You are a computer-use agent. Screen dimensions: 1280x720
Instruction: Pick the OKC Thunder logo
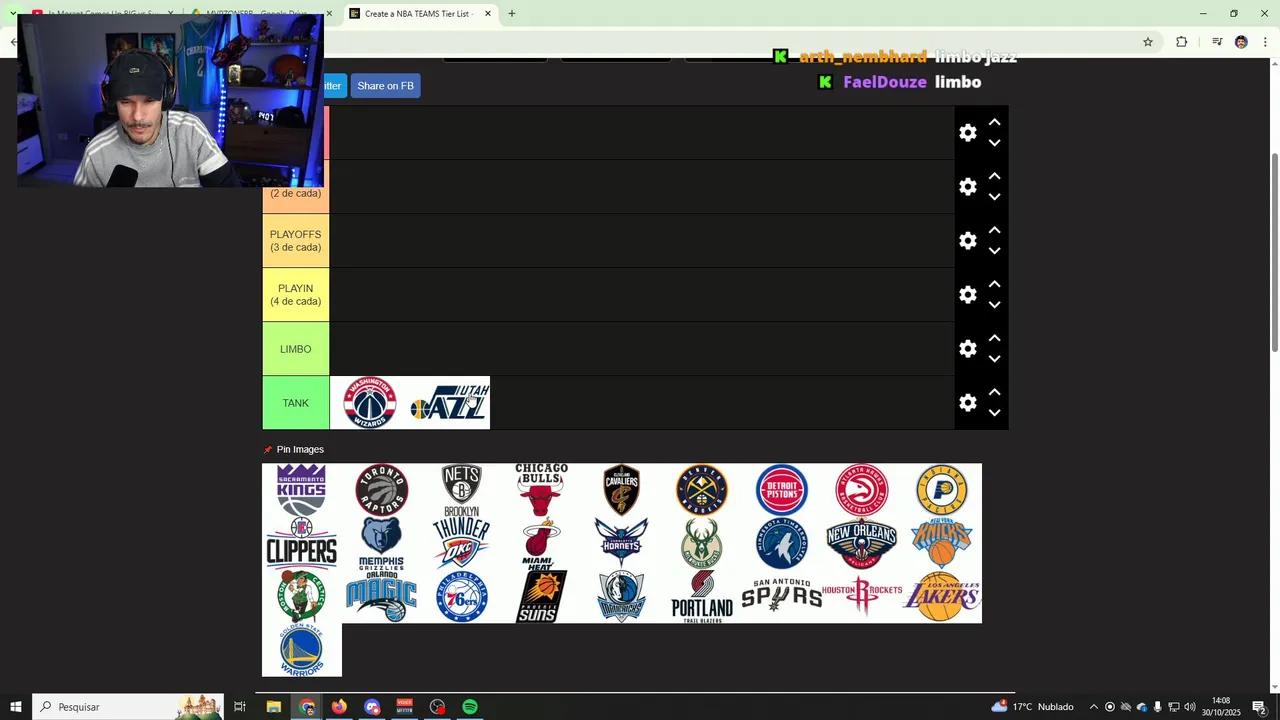click(x=462, y=543)
